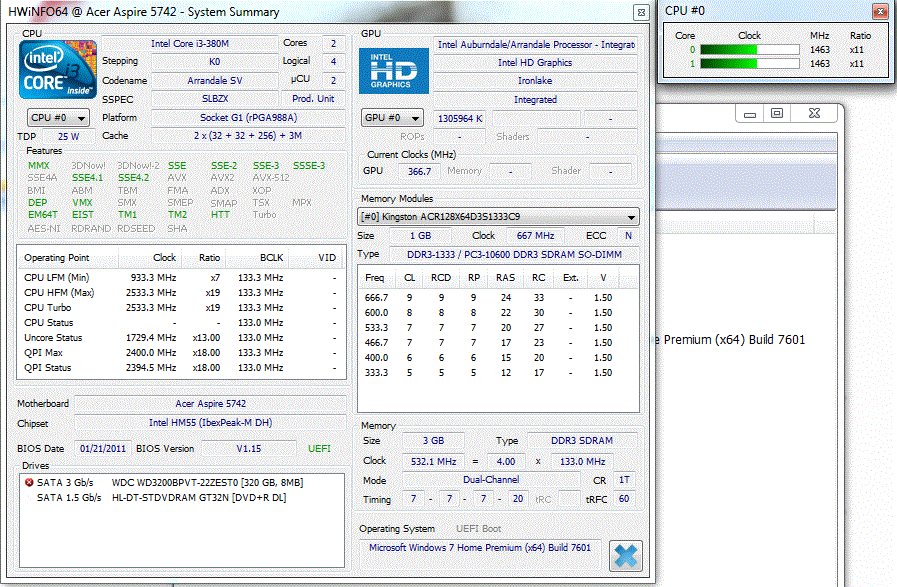Image resolution: width=897 pixels, height=587 pixels.
Task: Minimize the background window behind System Summary
Action: coord(750,114)
